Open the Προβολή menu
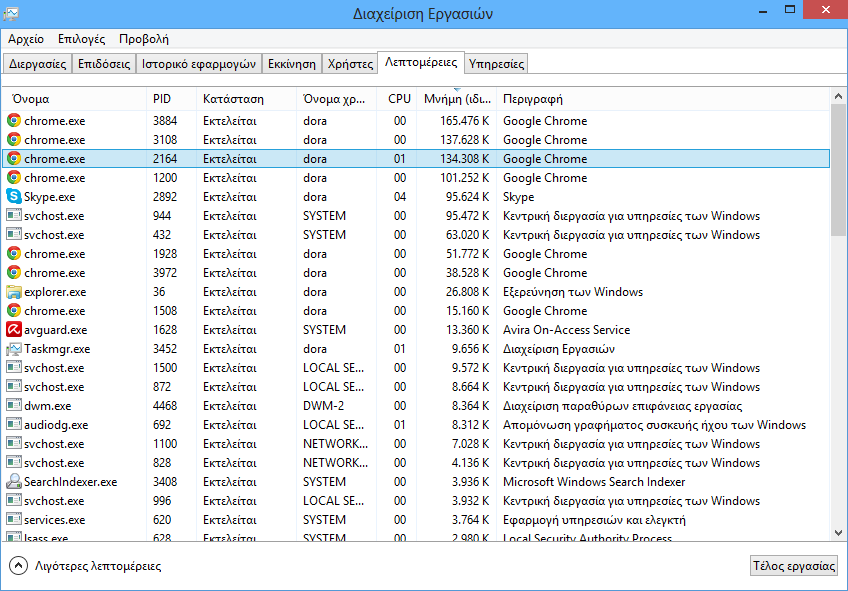This screenshot has height=591, width=848. tap(144, 39)
